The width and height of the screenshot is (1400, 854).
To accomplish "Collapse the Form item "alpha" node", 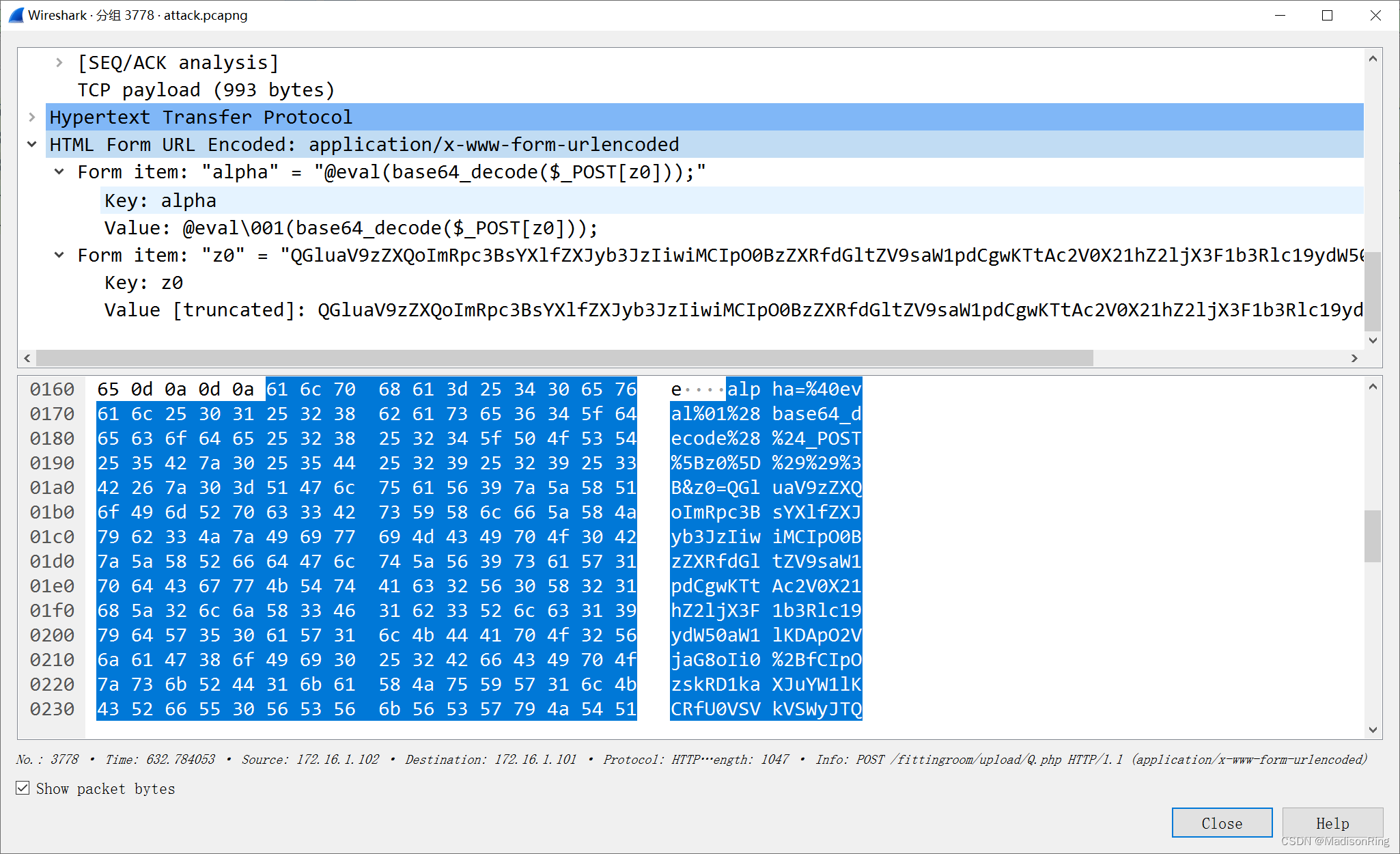I will (x=59, y=171).
